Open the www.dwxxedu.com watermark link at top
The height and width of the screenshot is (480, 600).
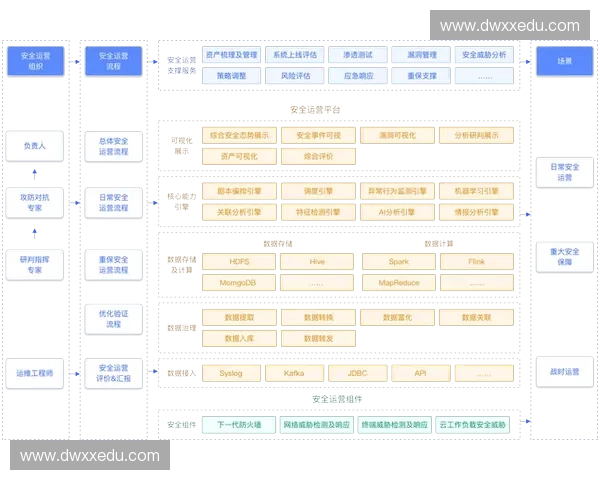pyautogui.click(x=510, y=25)
